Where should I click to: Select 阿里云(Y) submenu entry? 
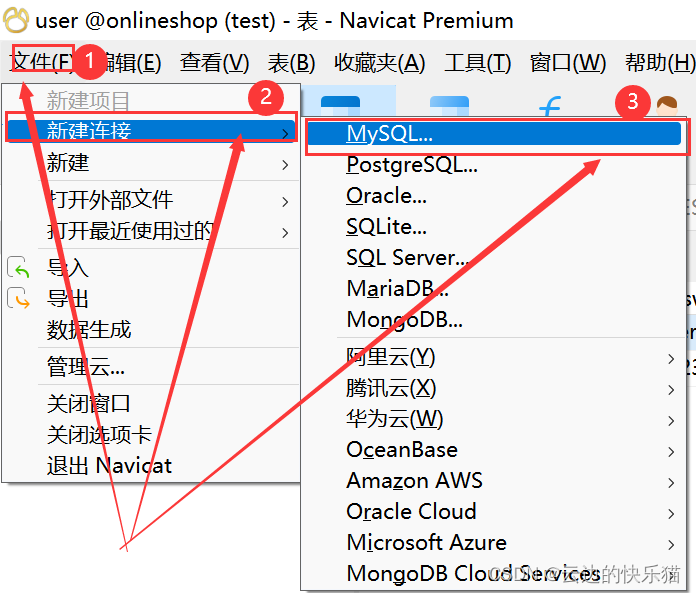(x=494, y=357)
